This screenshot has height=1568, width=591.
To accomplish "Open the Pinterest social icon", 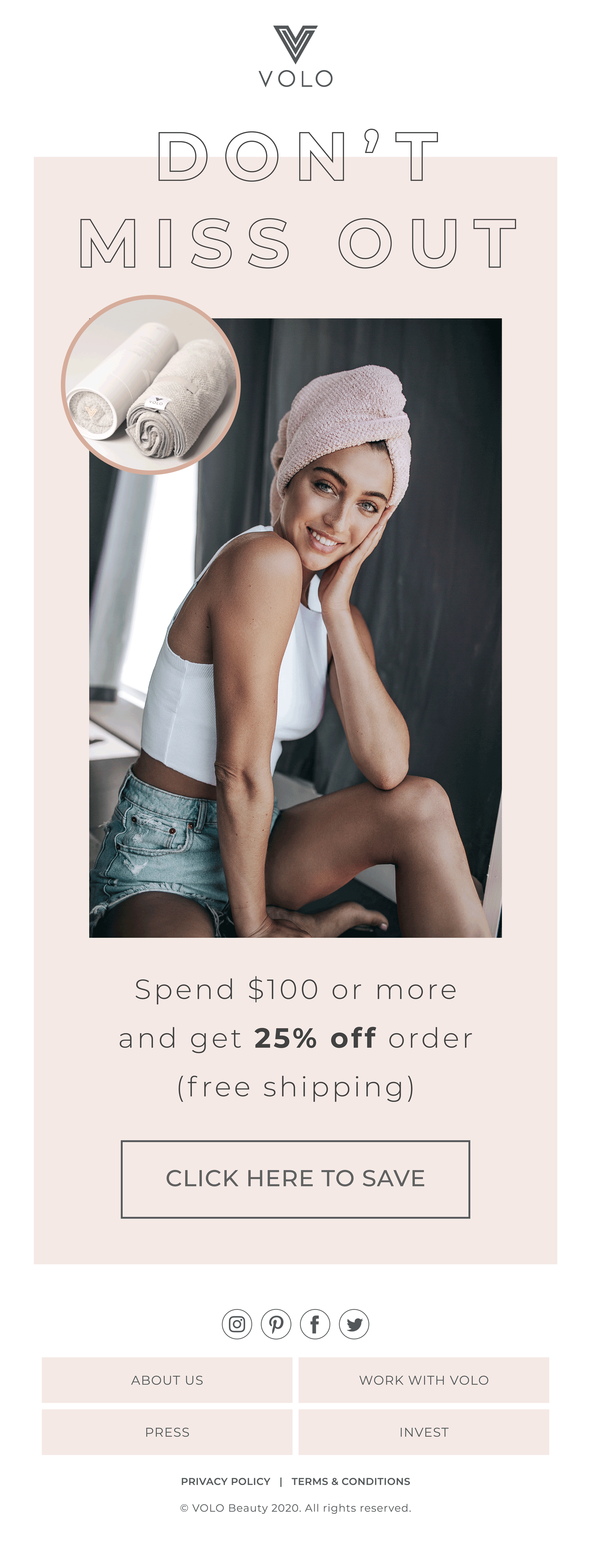I will [276, 1324].
